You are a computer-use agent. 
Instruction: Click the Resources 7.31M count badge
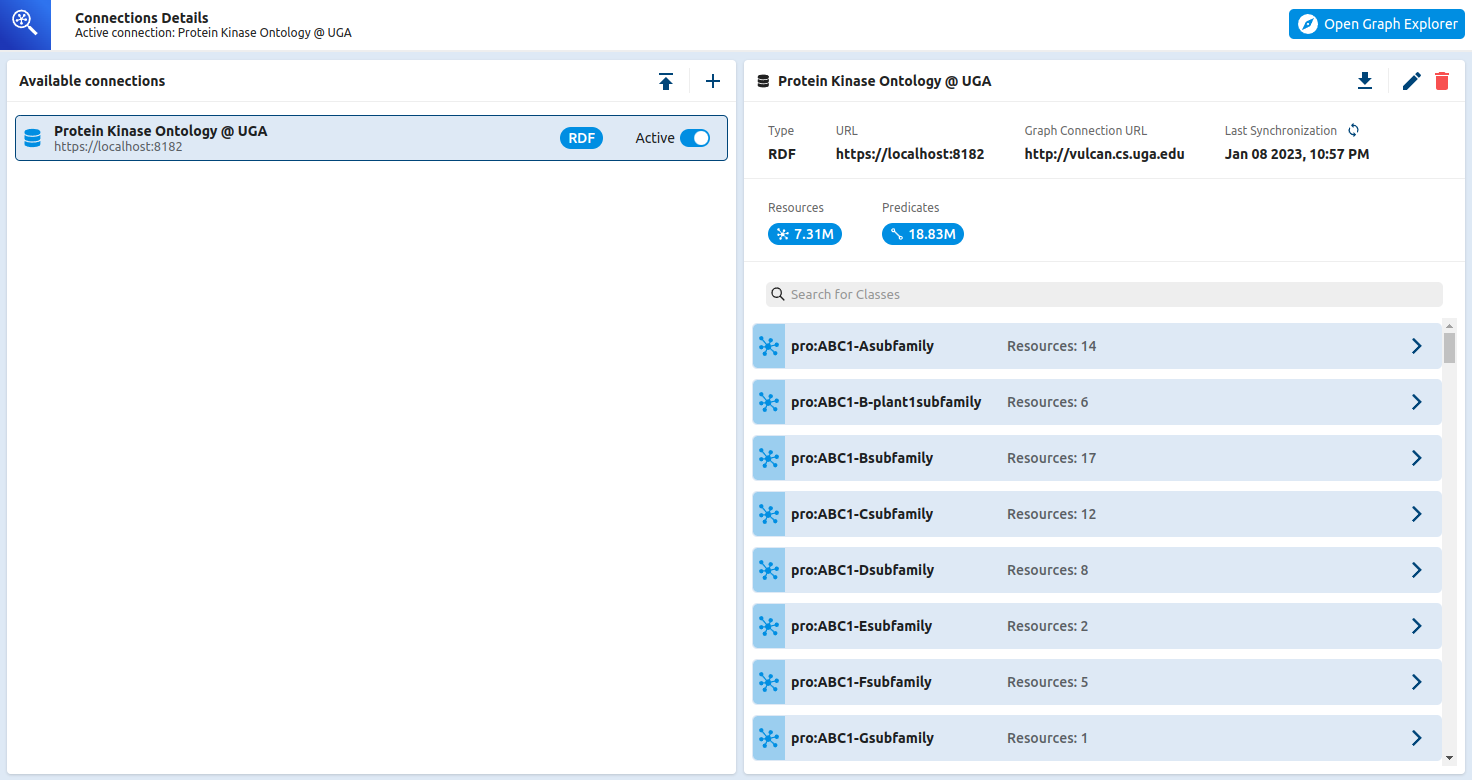click(805, 234)
